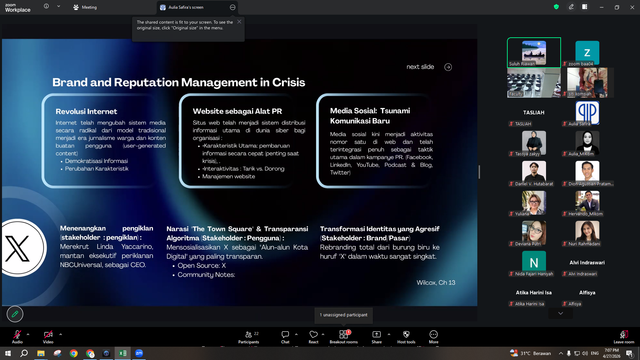Click view options icon on shared screen tab
The width and height of the screenshot is (640, 360).
coord(232,7)
